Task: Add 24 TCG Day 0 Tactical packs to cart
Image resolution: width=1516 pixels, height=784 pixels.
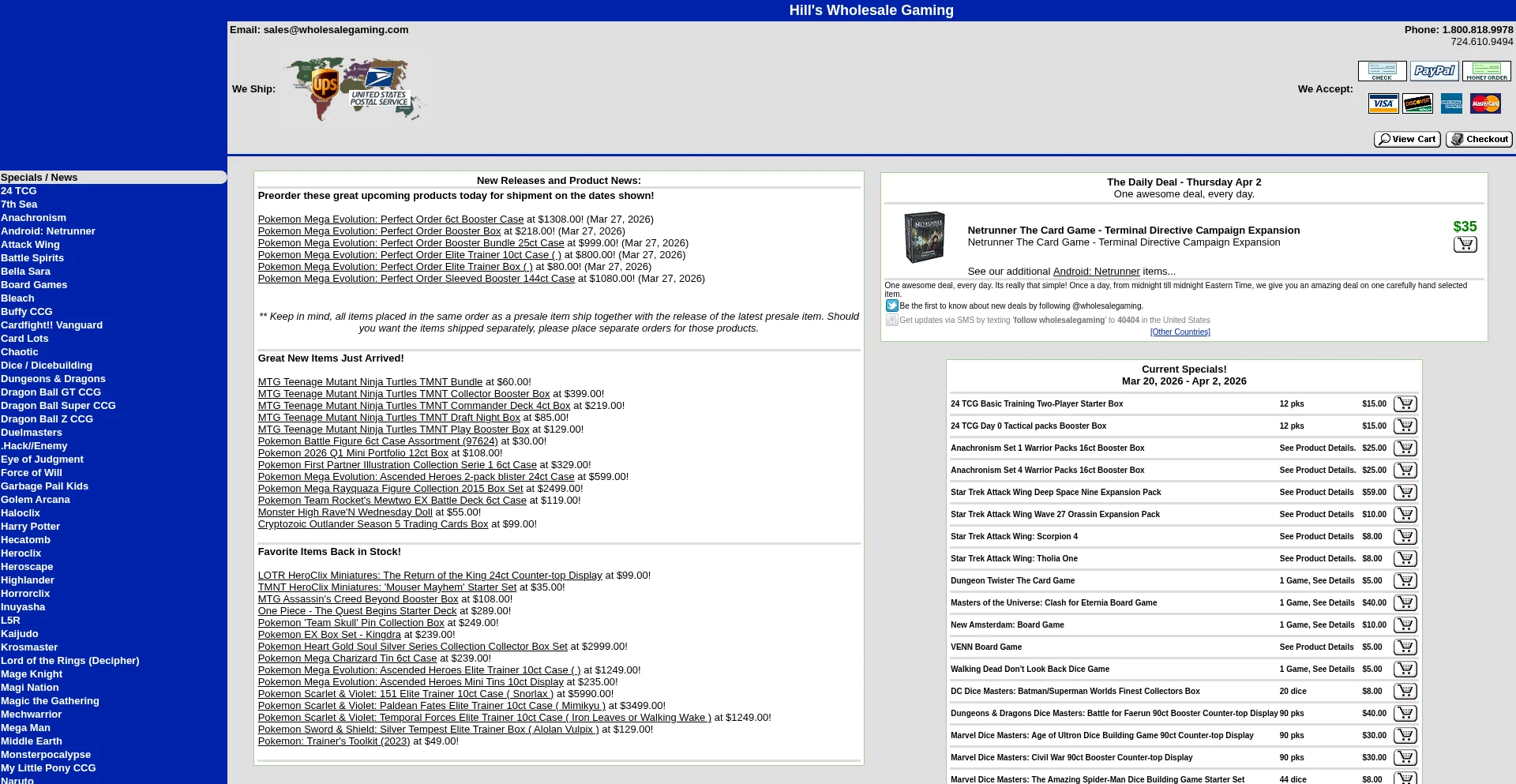Action: [x=1405, y=426]
